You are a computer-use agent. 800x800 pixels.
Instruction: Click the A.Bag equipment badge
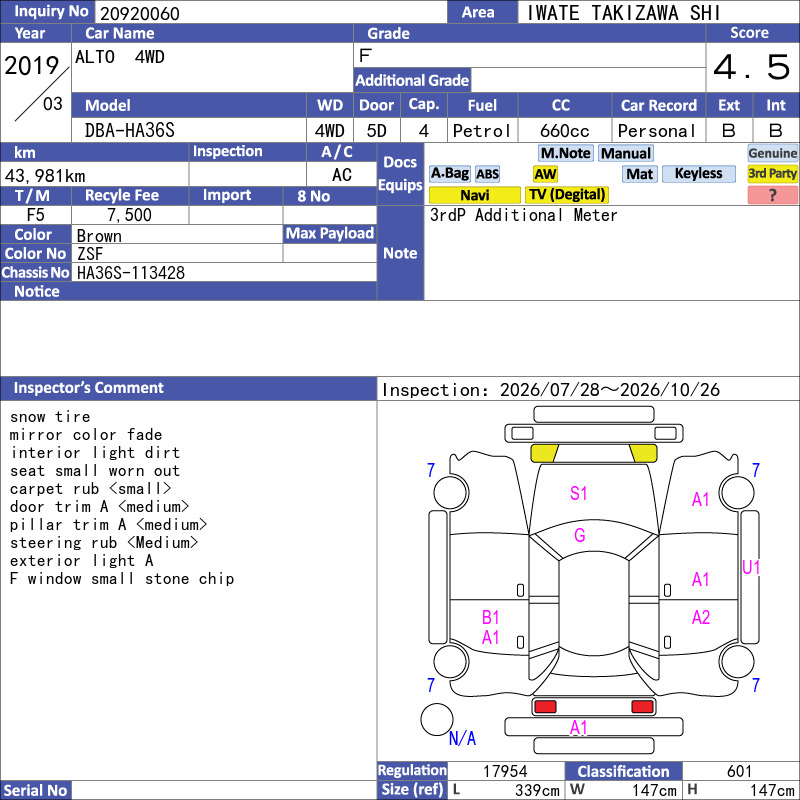(449, 174)
